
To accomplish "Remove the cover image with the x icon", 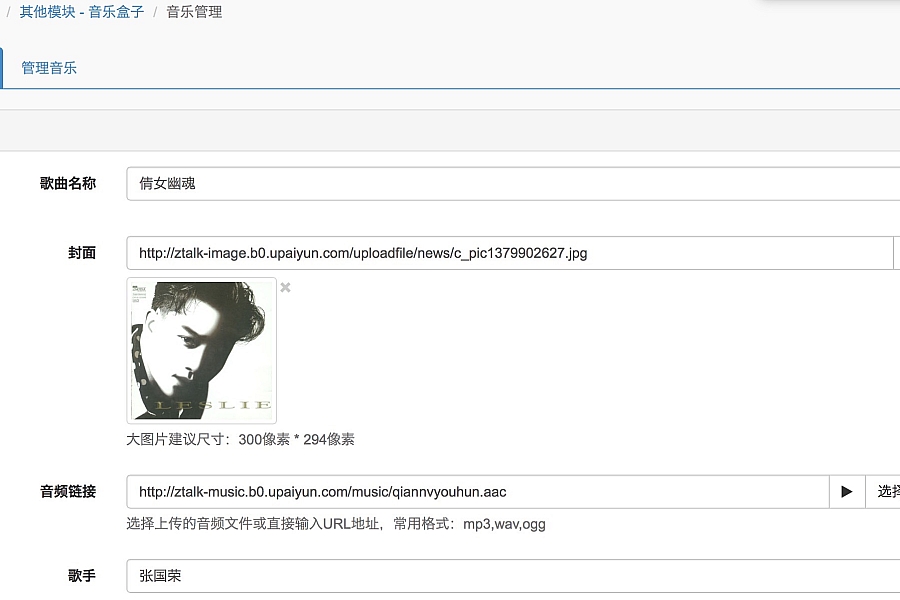I will [285, 287].
